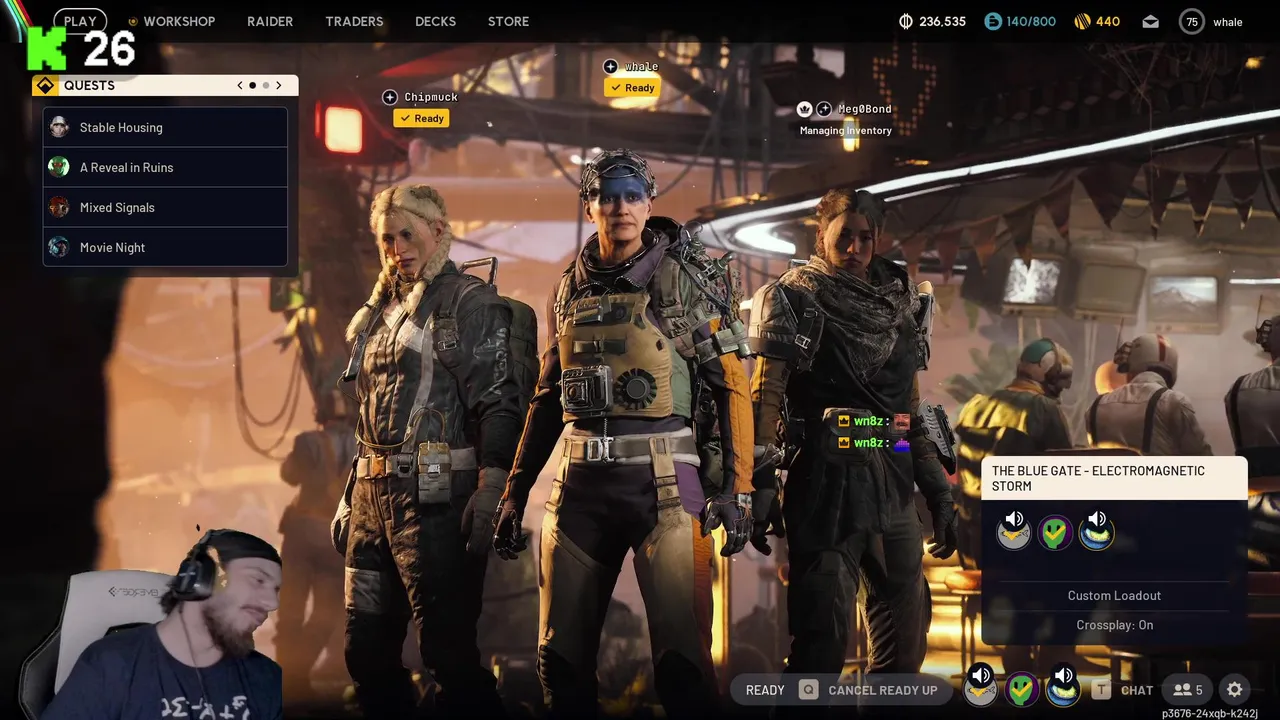Click green ready avatar in map panel

click(x=1055, y=533)
